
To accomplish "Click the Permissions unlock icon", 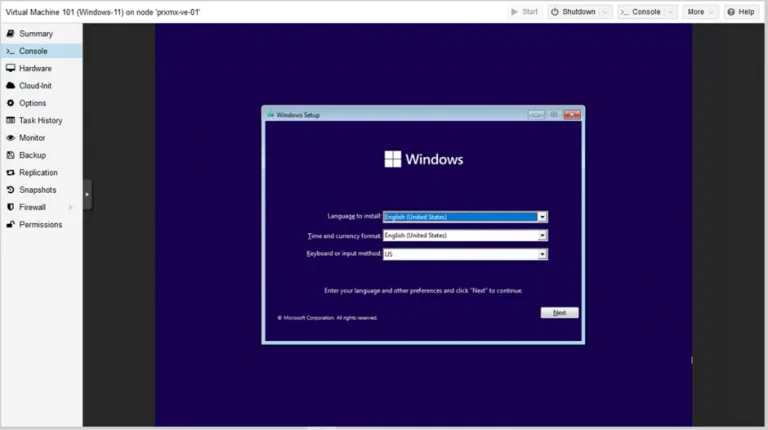I will [10, 224].
